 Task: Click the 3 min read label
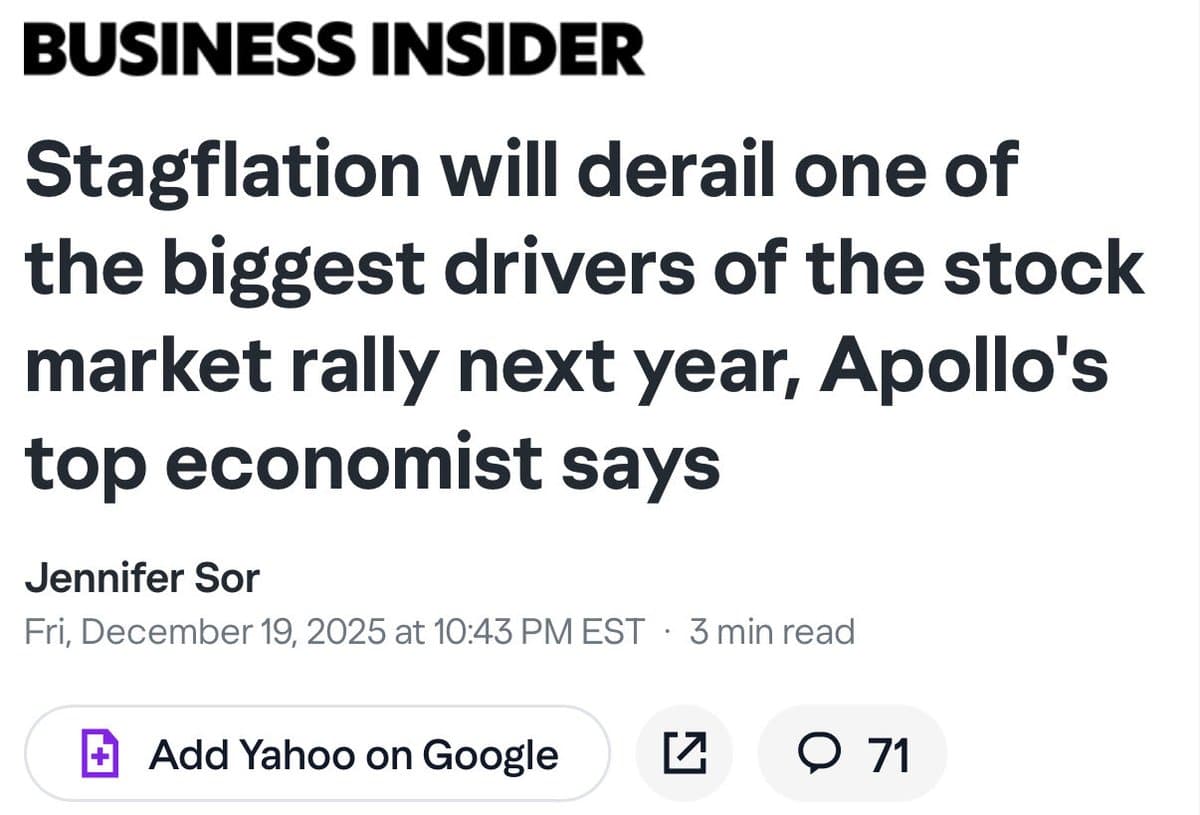click(x=771, y=632)
